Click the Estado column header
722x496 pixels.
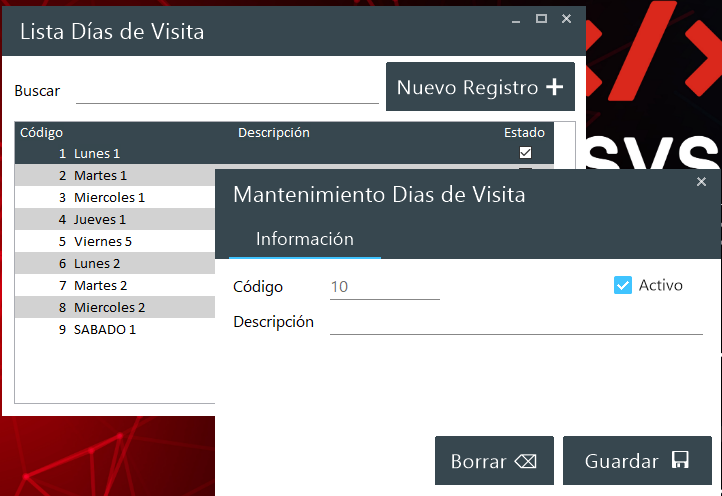(x=524, y=132)
